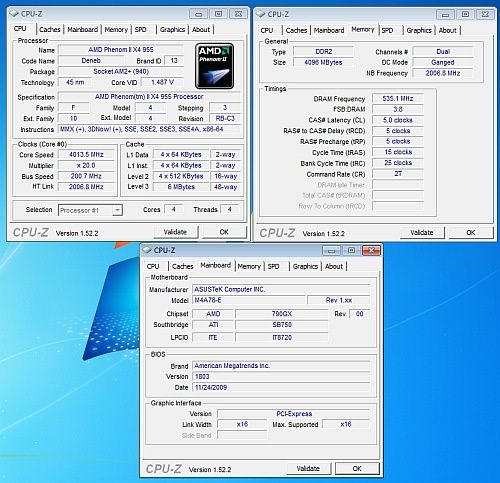Image resolution: width=500 pixels, height=483 pixels.
Task: Select SPD tab in Mainboard window
Action: 274,266
